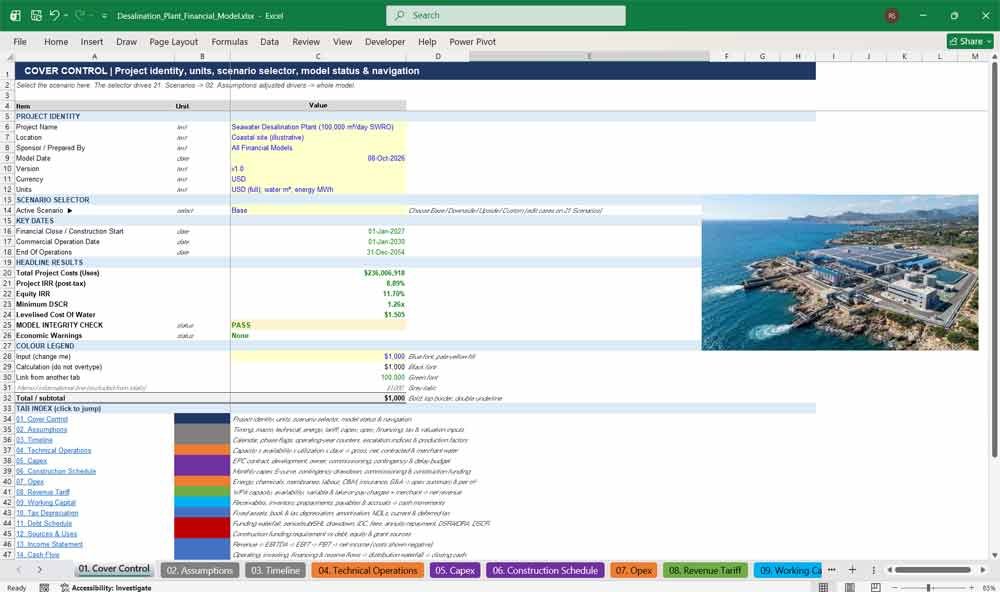Screen dimensions: 1000x592
Task: Click the previous sheet navigation arrow
Action: (19, 570)
